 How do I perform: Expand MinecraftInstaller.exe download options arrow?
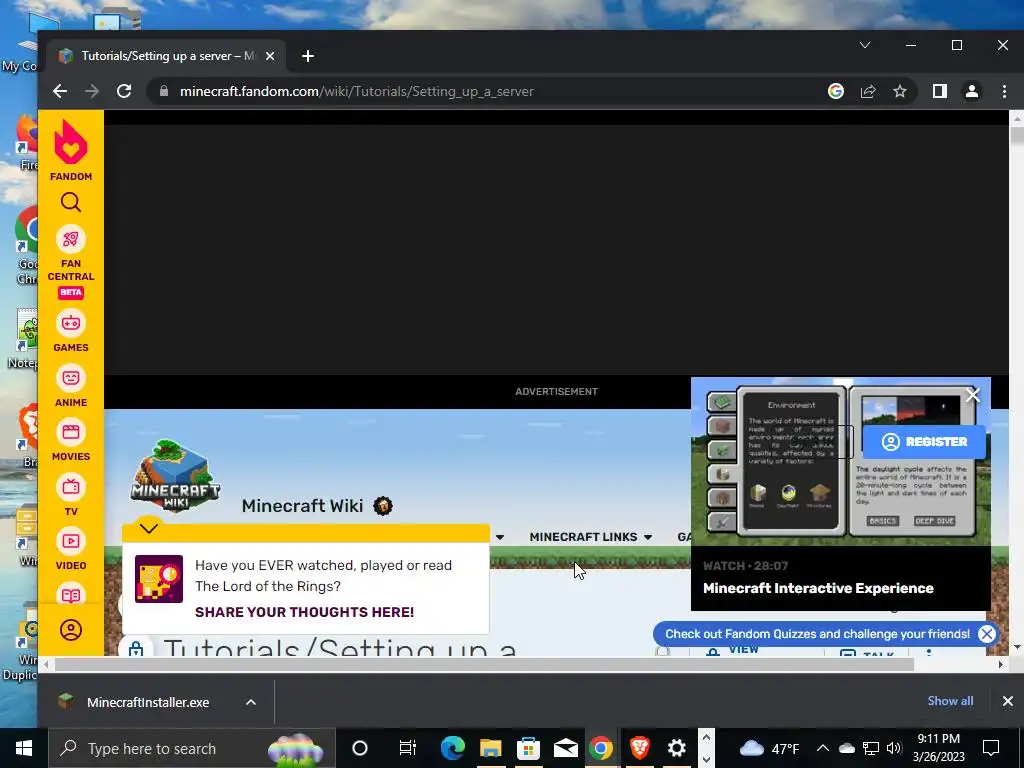pos(251,702)
